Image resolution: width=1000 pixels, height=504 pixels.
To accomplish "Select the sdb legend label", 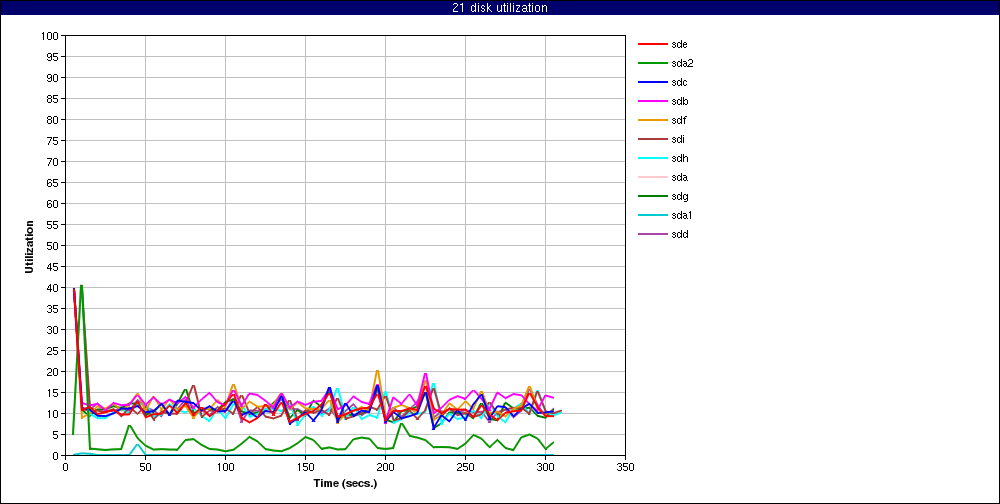I will [679, 101].
